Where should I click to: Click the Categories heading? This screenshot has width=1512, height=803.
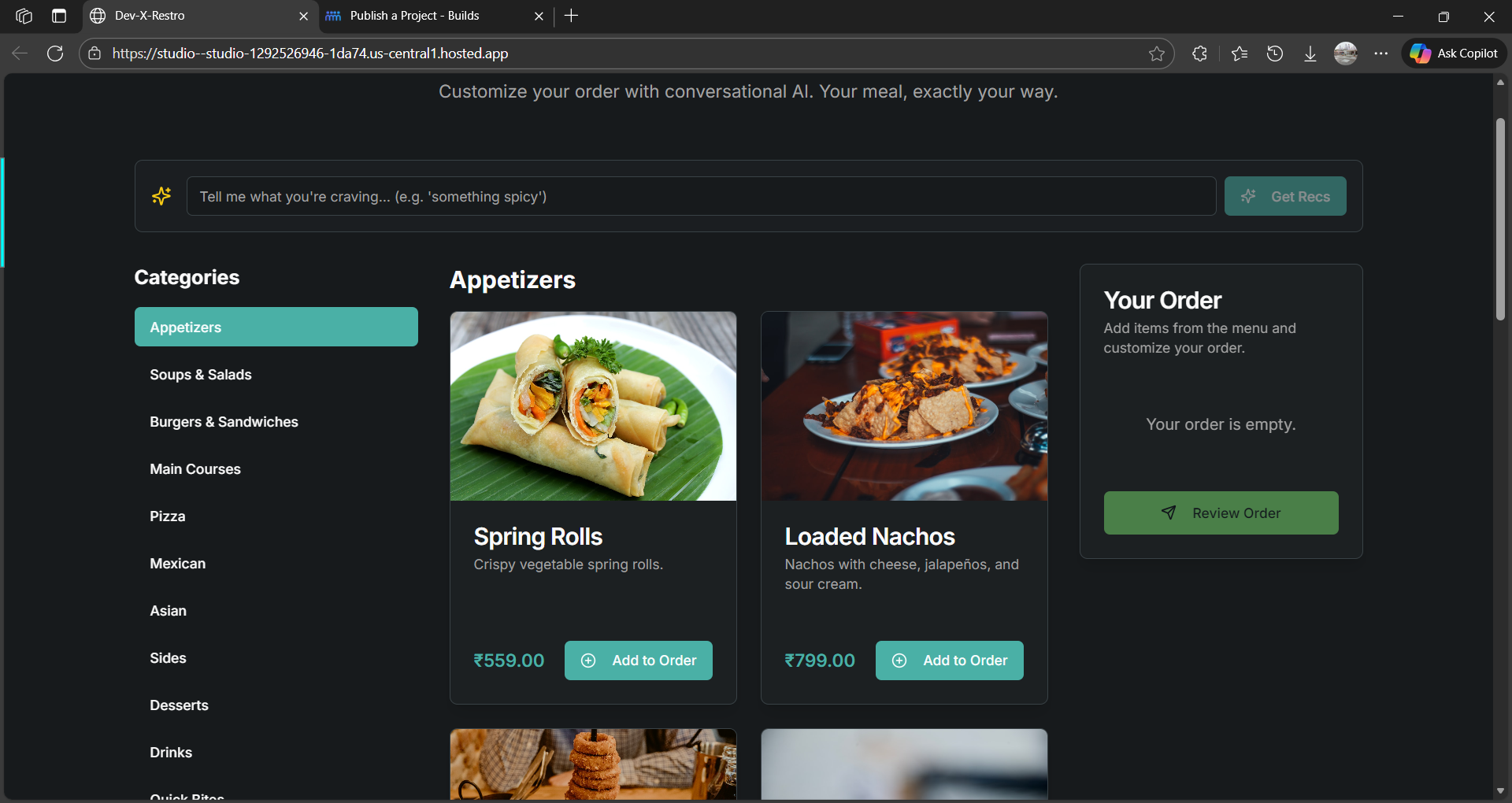[187, 278]
